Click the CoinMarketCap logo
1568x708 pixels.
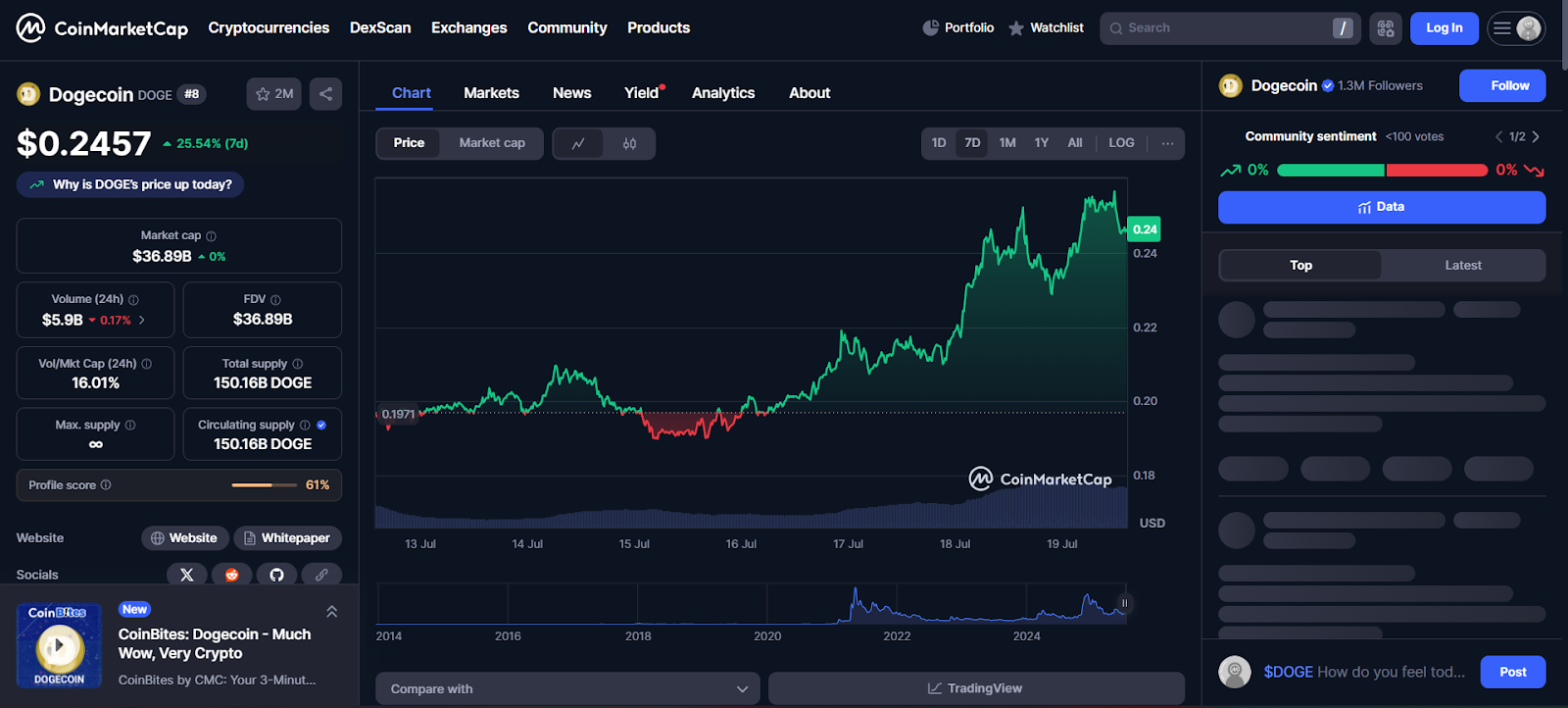[102, 27]
